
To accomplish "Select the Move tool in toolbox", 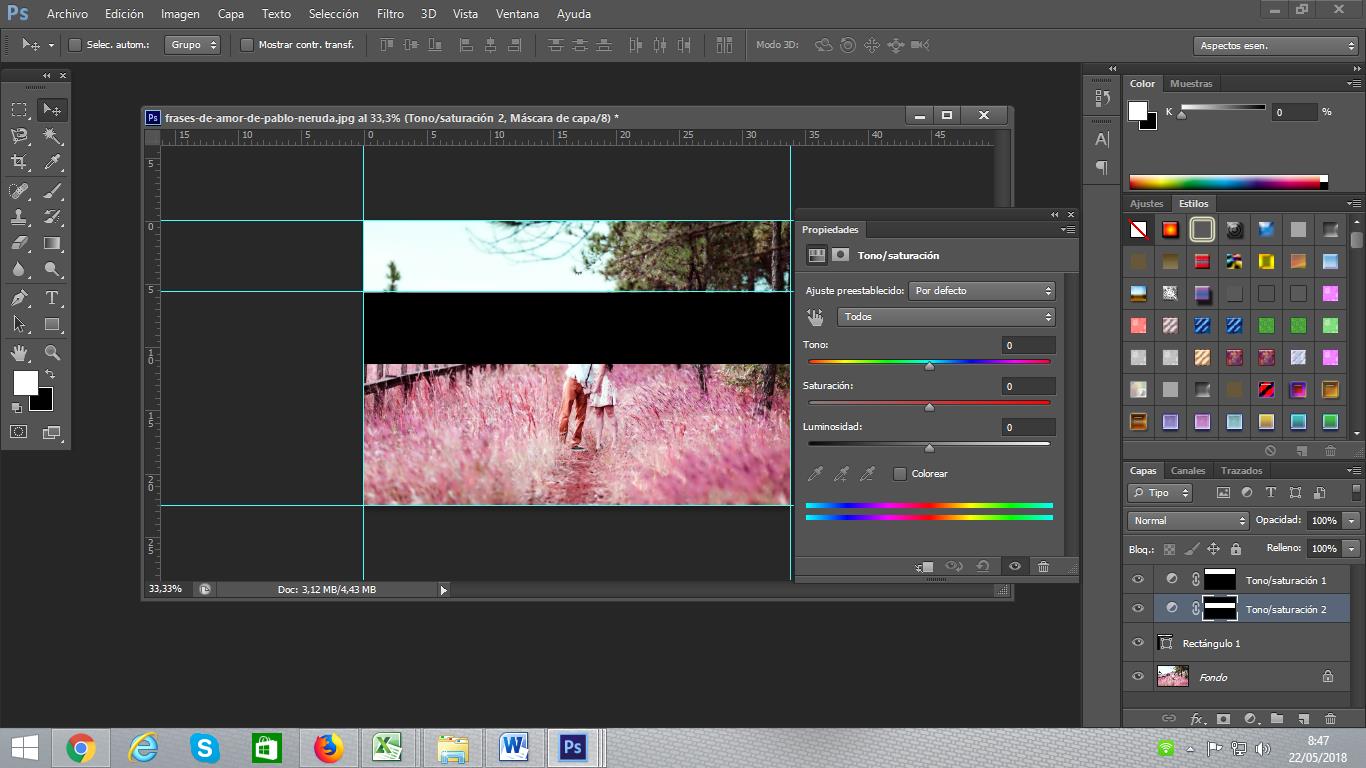I will (52, 109).
